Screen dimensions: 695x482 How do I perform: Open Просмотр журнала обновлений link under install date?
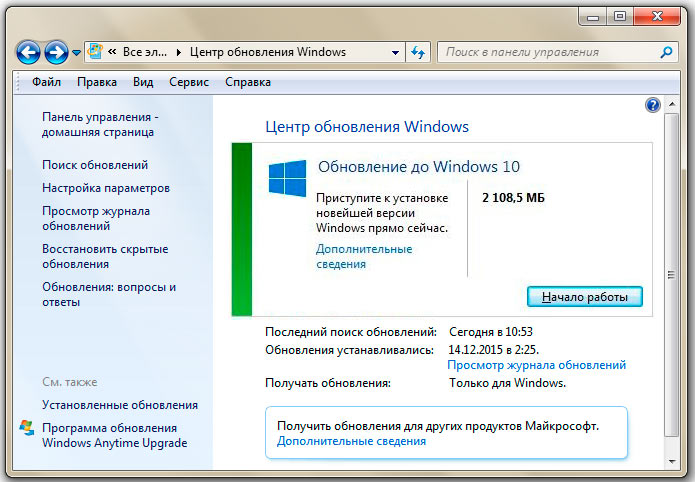[536, 365]
